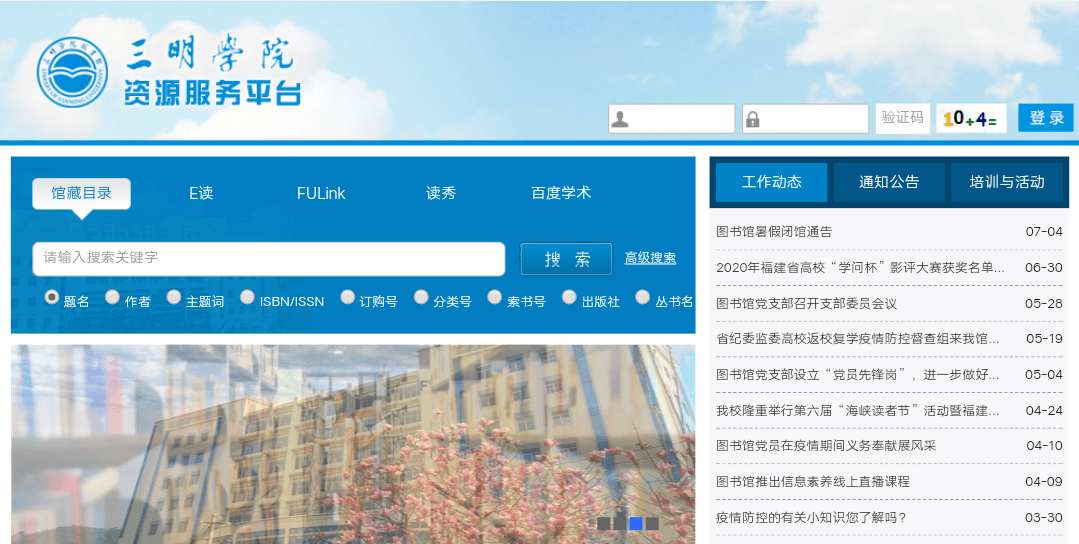The width and height of the screenshot is (1079, 544).
Task: Select the ISBN/ISSN radio button
Action: tap(247, 297)
